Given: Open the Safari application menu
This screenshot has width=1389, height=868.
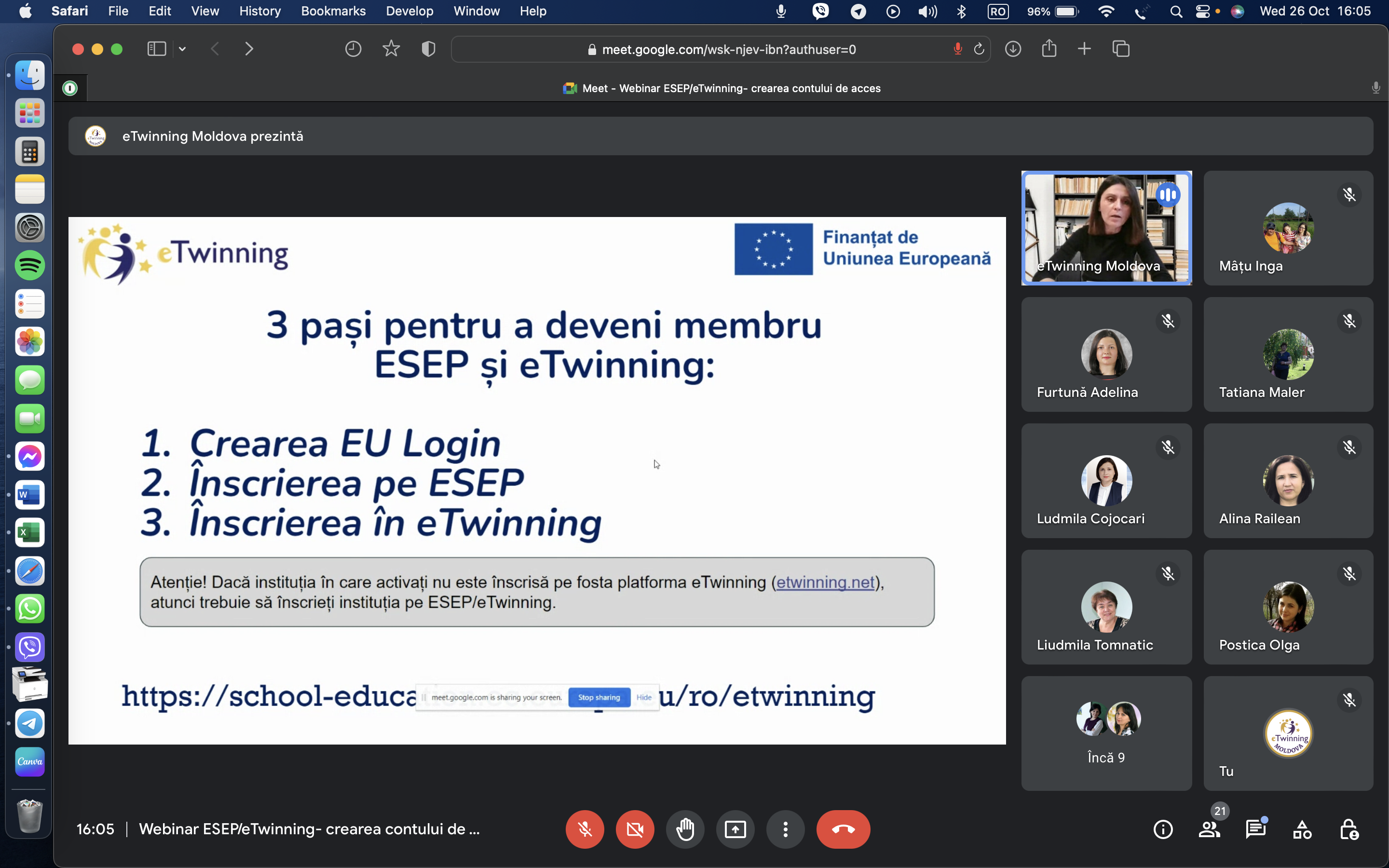Looking at the screenshot, I should pyautogui.click(x=69, y=11).
